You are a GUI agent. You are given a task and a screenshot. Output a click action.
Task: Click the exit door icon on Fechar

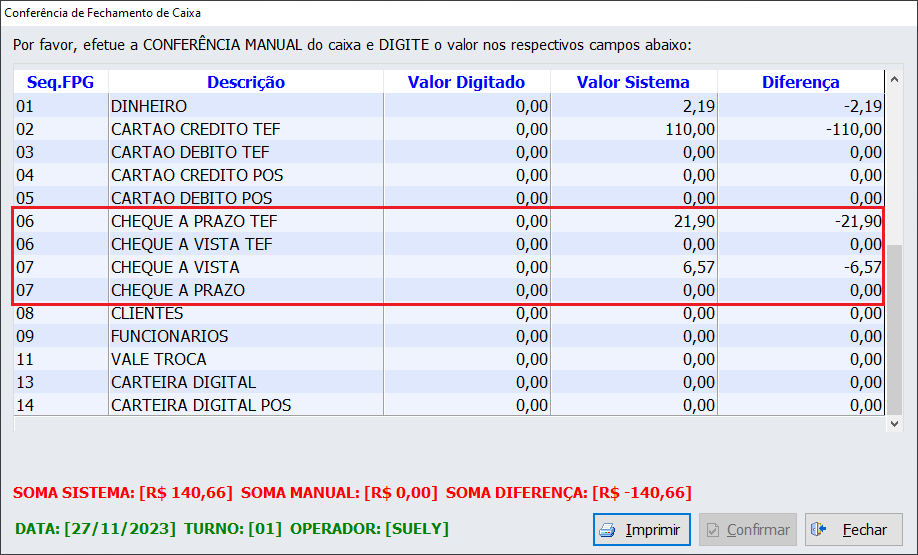pos(820,530)
